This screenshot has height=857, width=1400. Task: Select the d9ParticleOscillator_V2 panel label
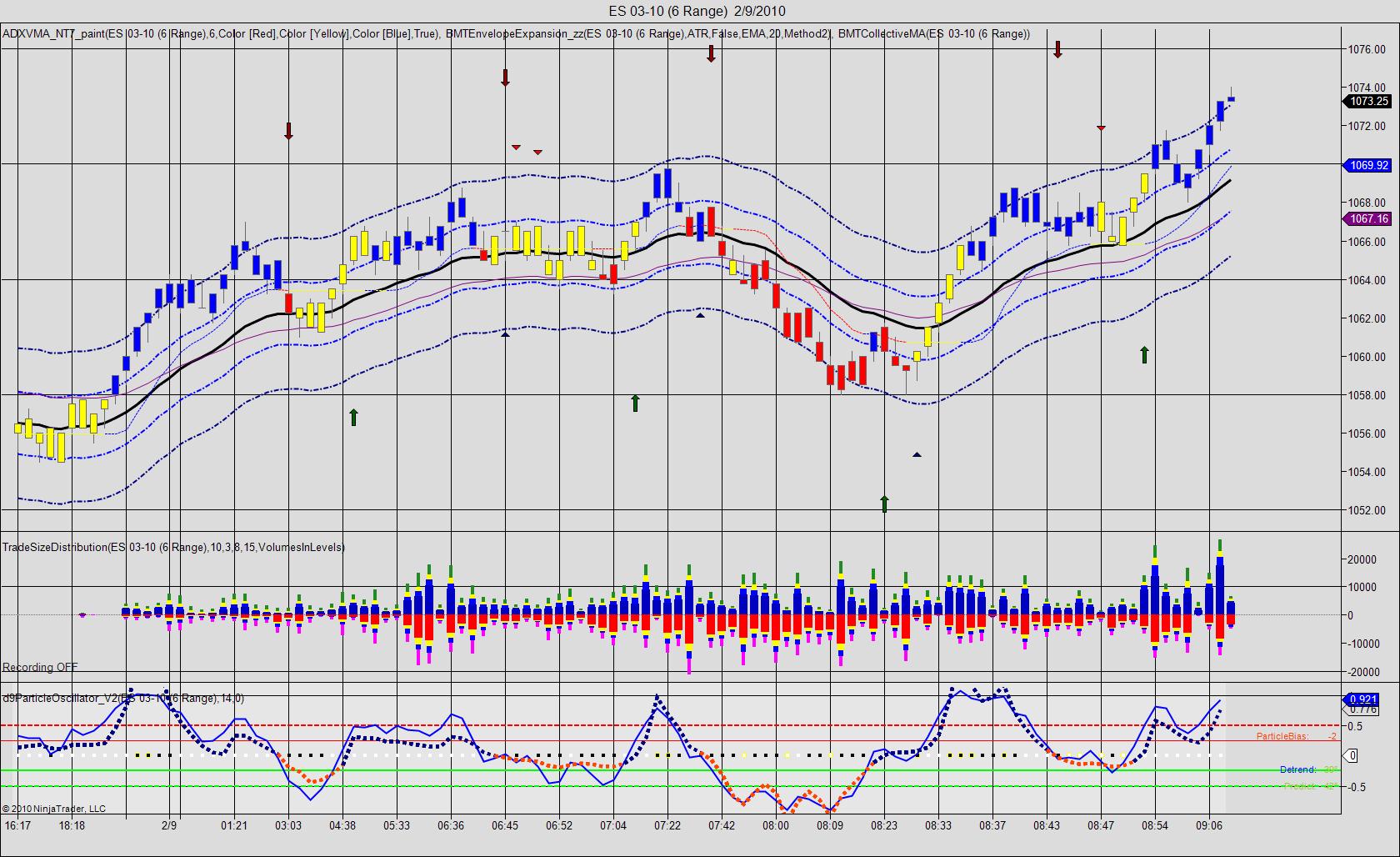123,698
